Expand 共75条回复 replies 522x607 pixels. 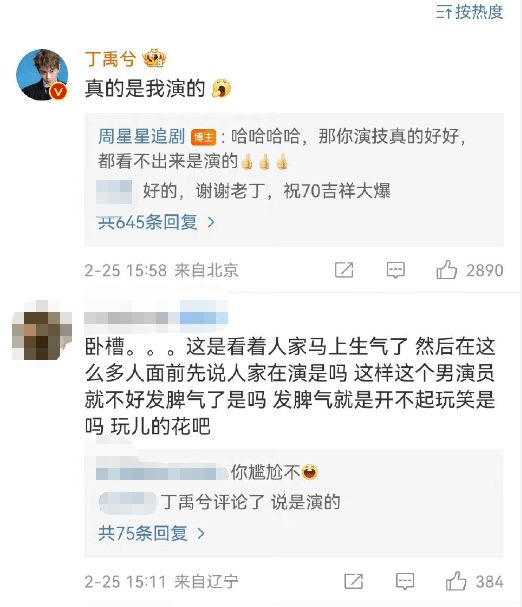(151, 533)
